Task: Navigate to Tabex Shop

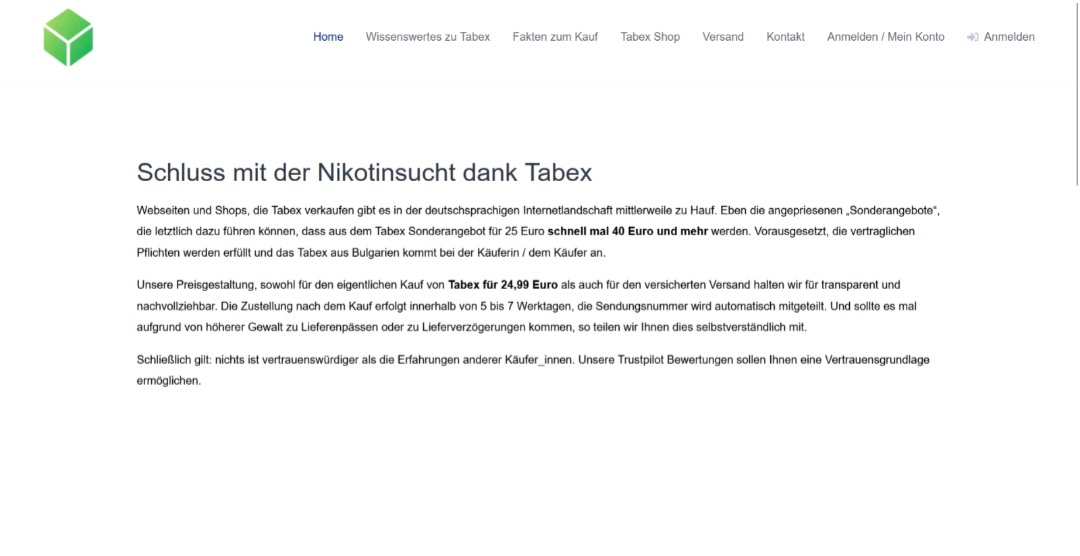Action: click(650, 37)
